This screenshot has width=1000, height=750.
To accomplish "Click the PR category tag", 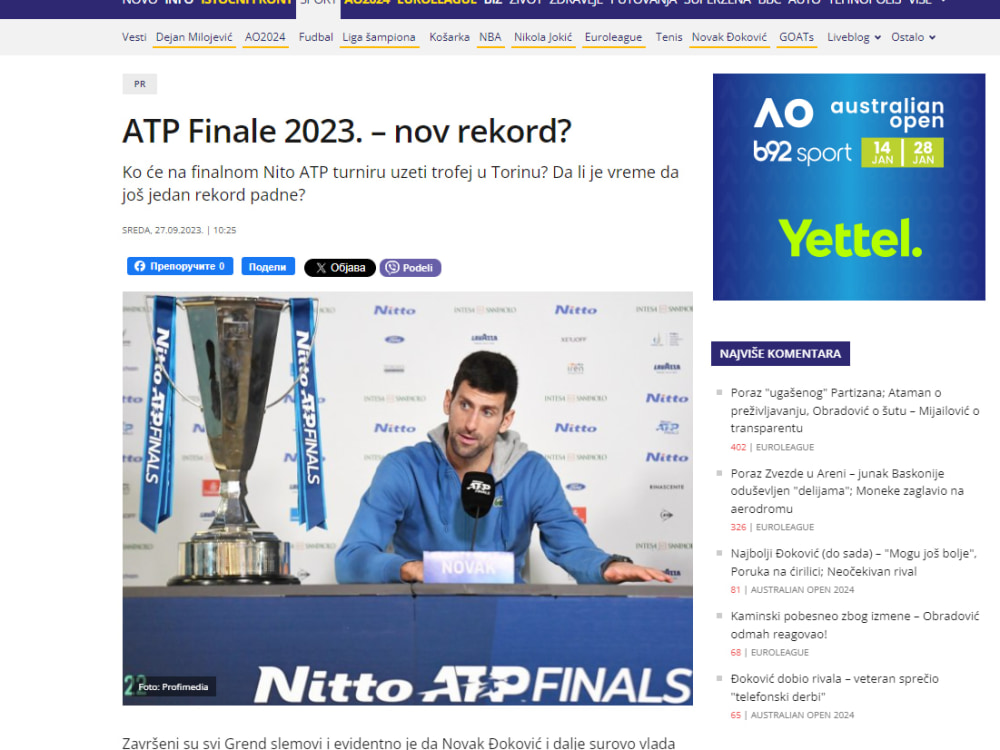I will click(140, 84).
